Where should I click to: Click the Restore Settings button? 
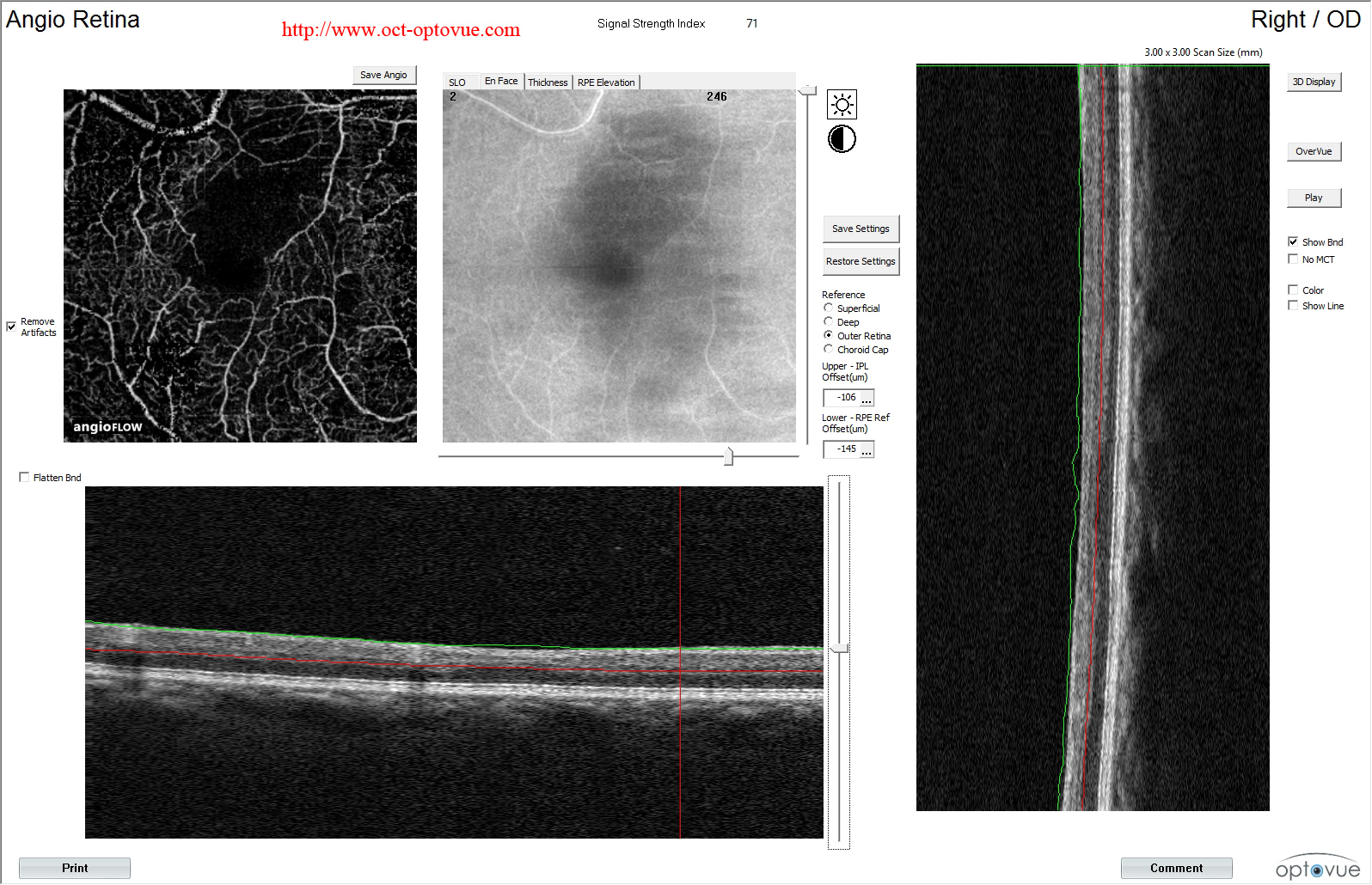[861, 261]
